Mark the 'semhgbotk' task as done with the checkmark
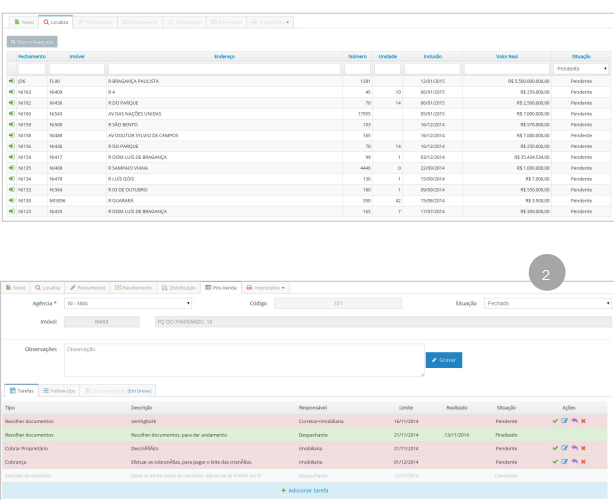614x500 pixels. pos(555,421)
